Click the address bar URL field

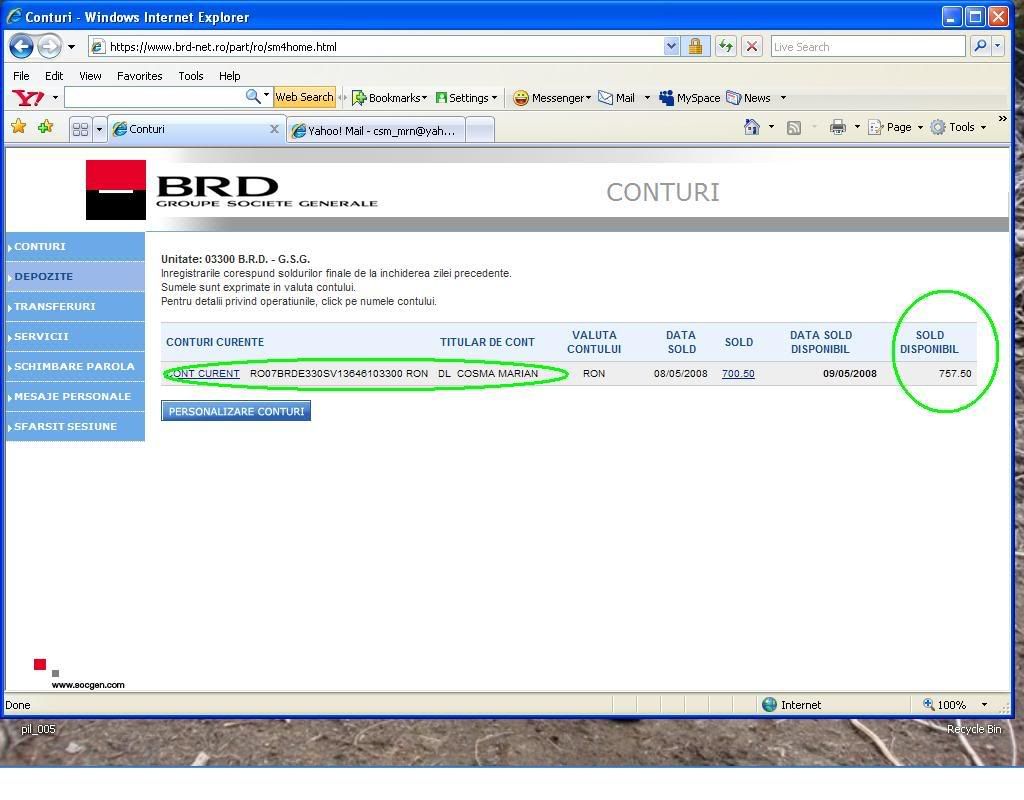pos(379,47)
